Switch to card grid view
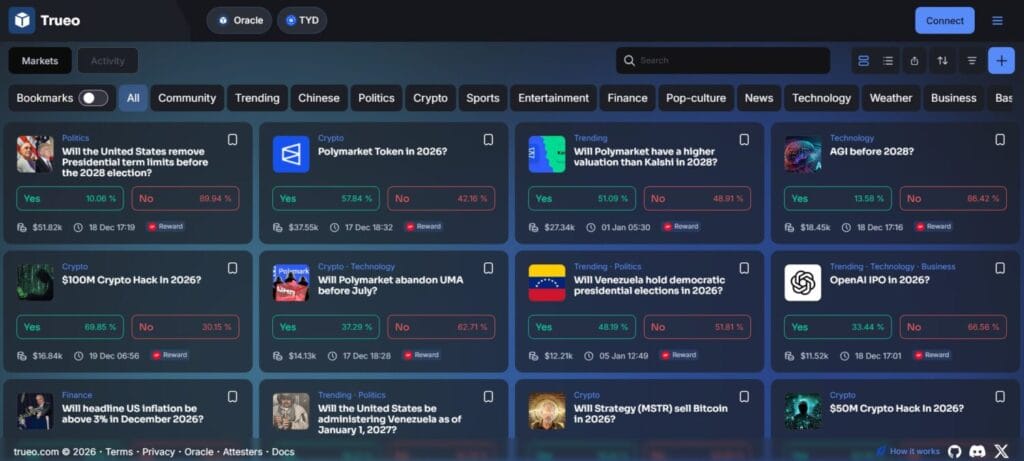This screenshot has height=461, width=1024. pos(863,61)
